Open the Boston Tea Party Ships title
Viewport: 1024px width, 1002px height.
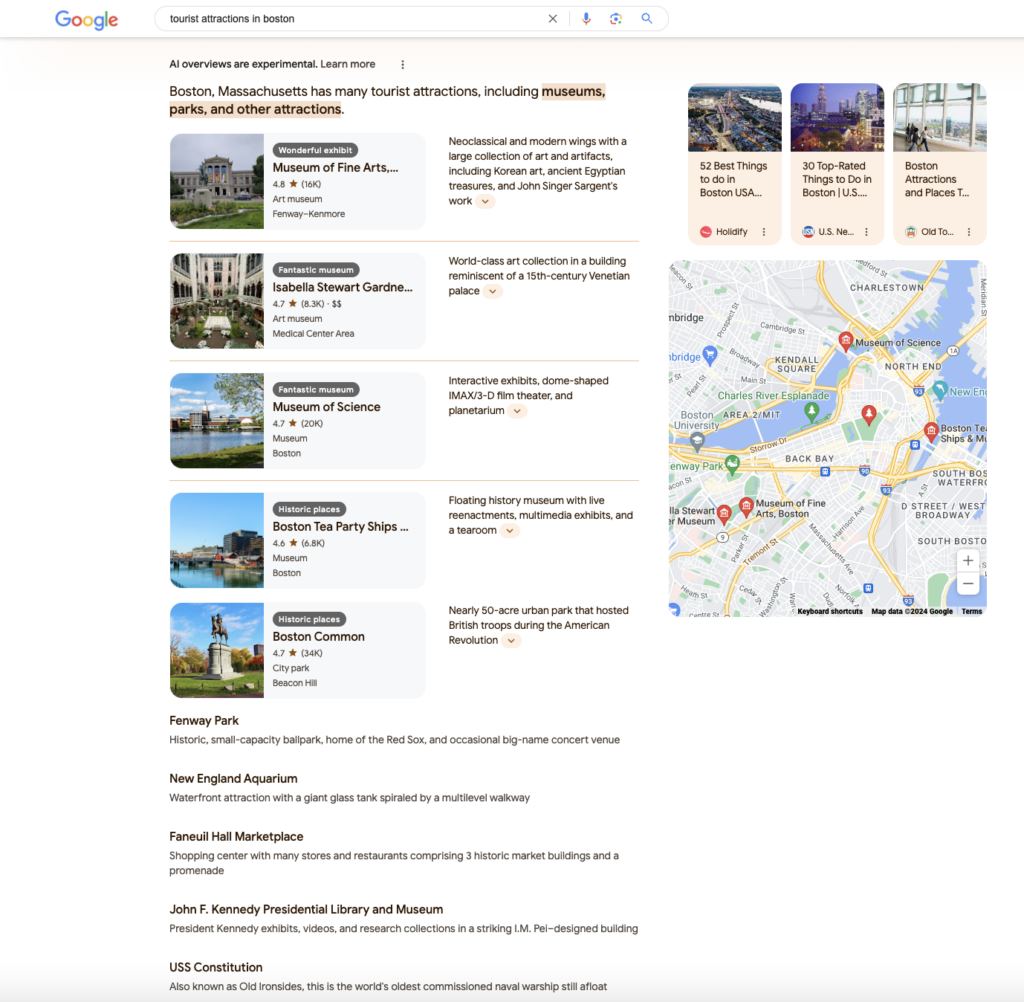click(340, 526)
